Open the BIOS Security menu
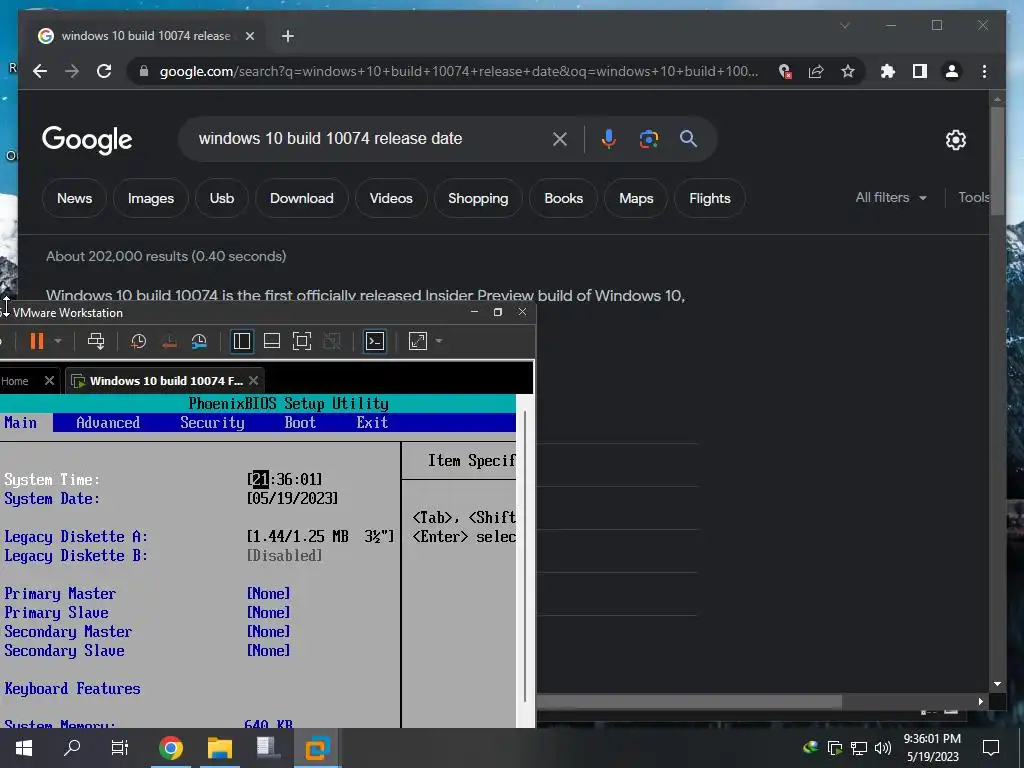The width and height of the screenshot is (1024, 768). pos(212,423)
